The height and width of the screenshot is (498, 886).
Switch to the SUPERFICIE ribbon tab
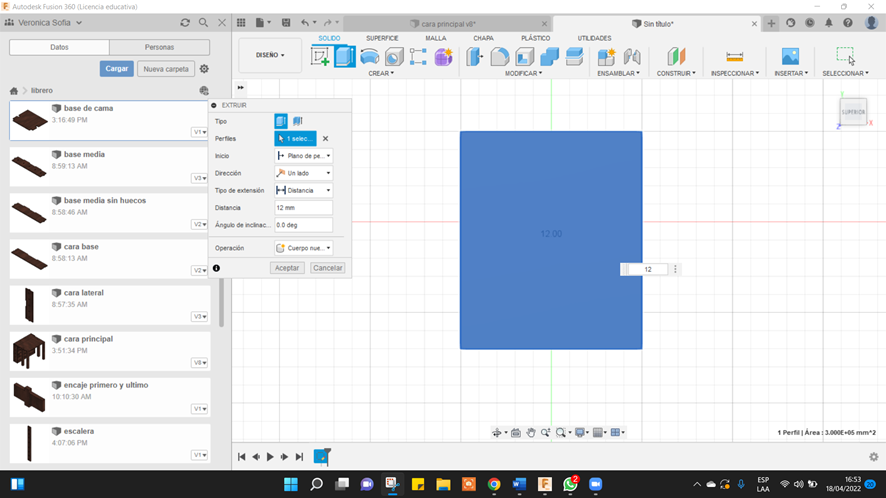(382, 38)
